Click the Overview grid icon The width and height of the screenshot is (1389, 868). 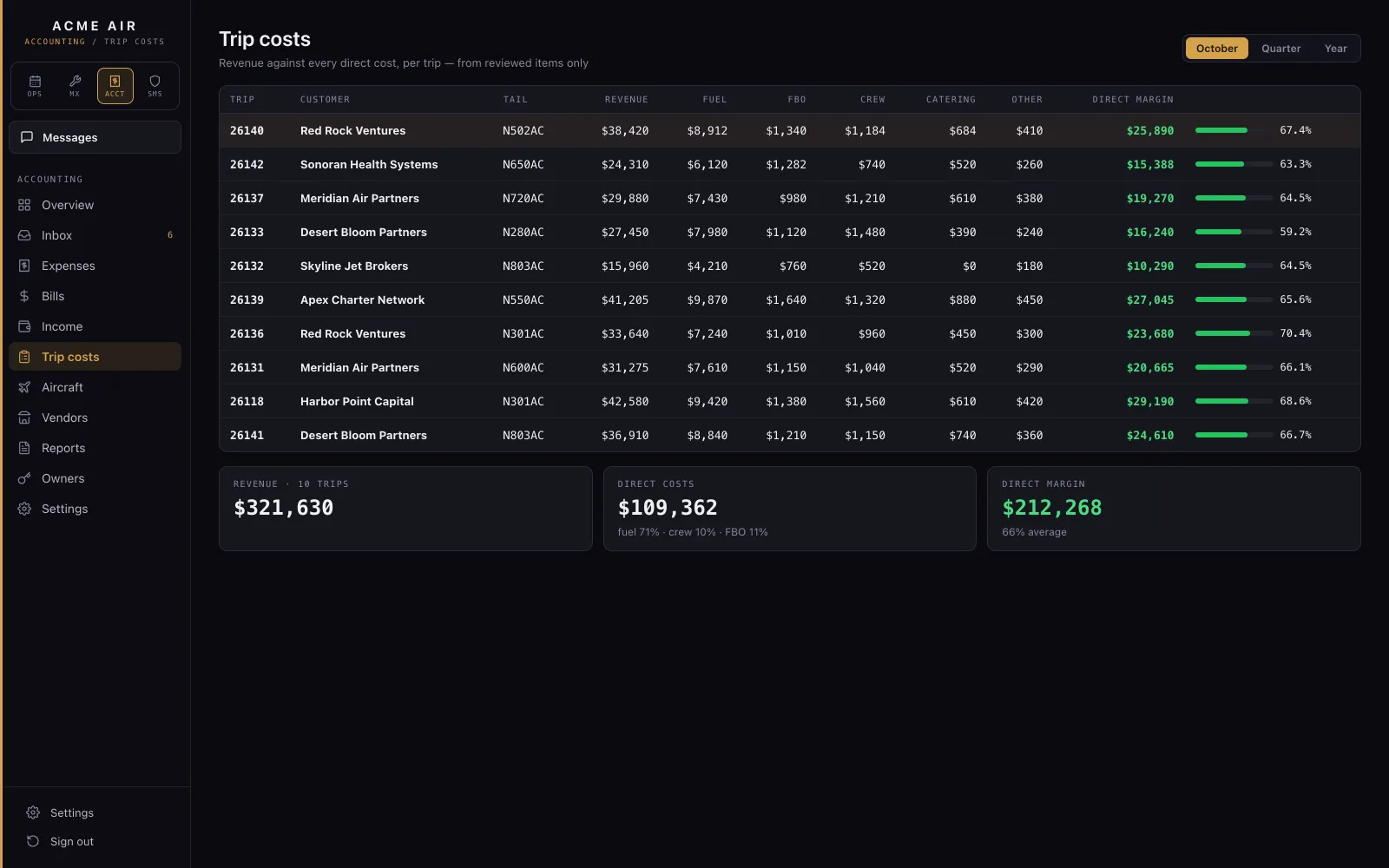click(x=24, y=205)
